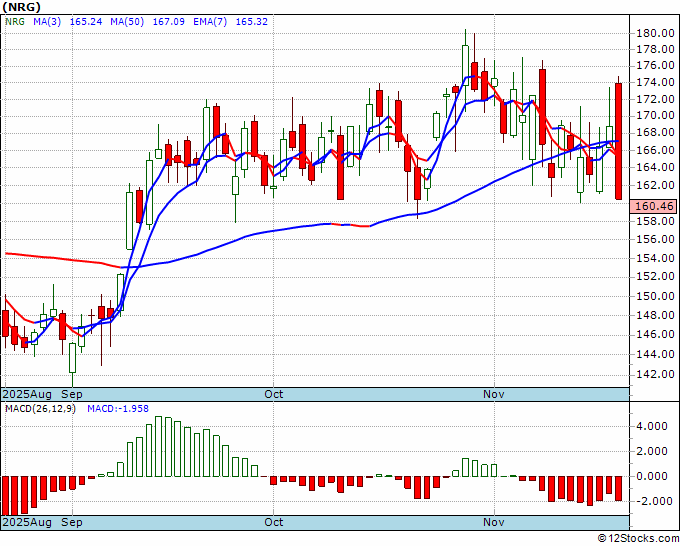Click the 0.000 MACD axis label
This screenshot has height=546, width=680.
pyautogui.click(x=652, y=476)
